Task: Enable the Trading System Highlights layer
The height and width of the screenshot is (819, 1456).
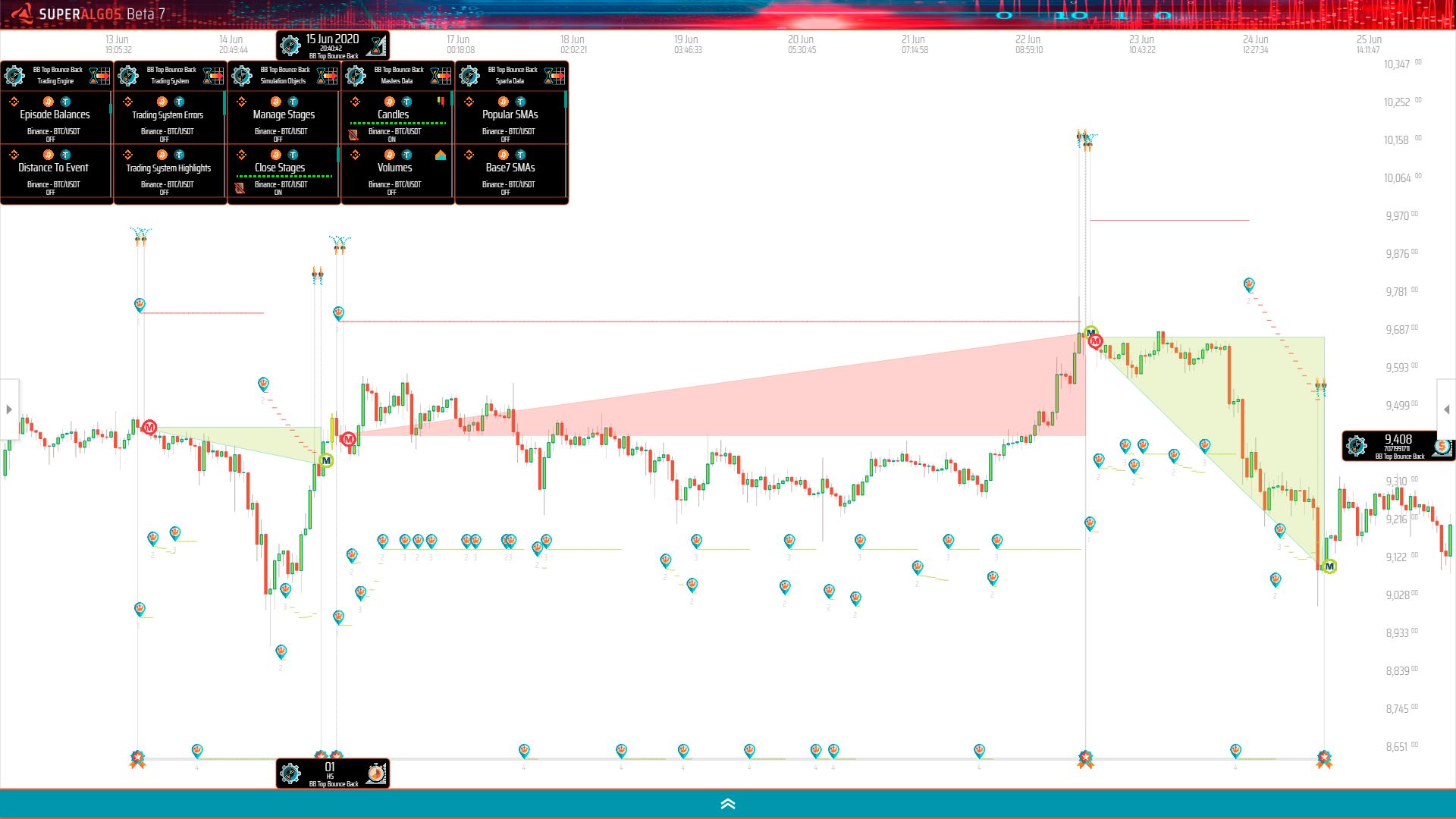Action: pyautogui.click(x=168, y=168)
